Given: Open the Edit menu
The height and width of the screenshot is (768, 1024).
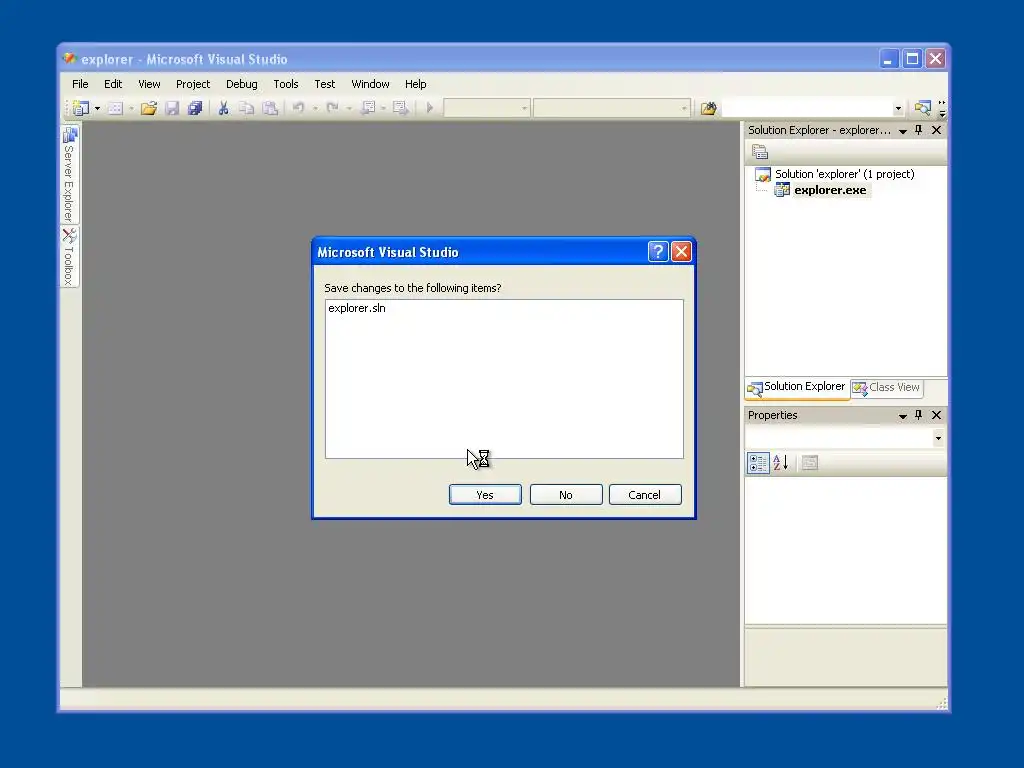Looking at the screenshot, I should [x=113, y=84].
